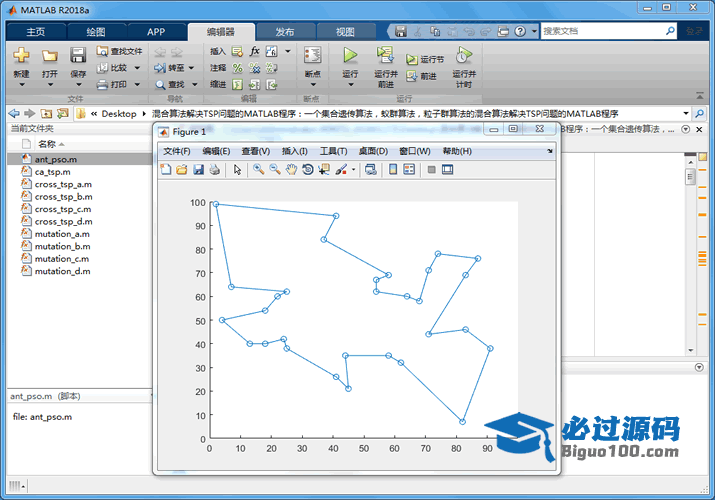Click New Figure icon in figure toolbar
Viewport: 715px width, 500px height.
click(x=166, y=170)
